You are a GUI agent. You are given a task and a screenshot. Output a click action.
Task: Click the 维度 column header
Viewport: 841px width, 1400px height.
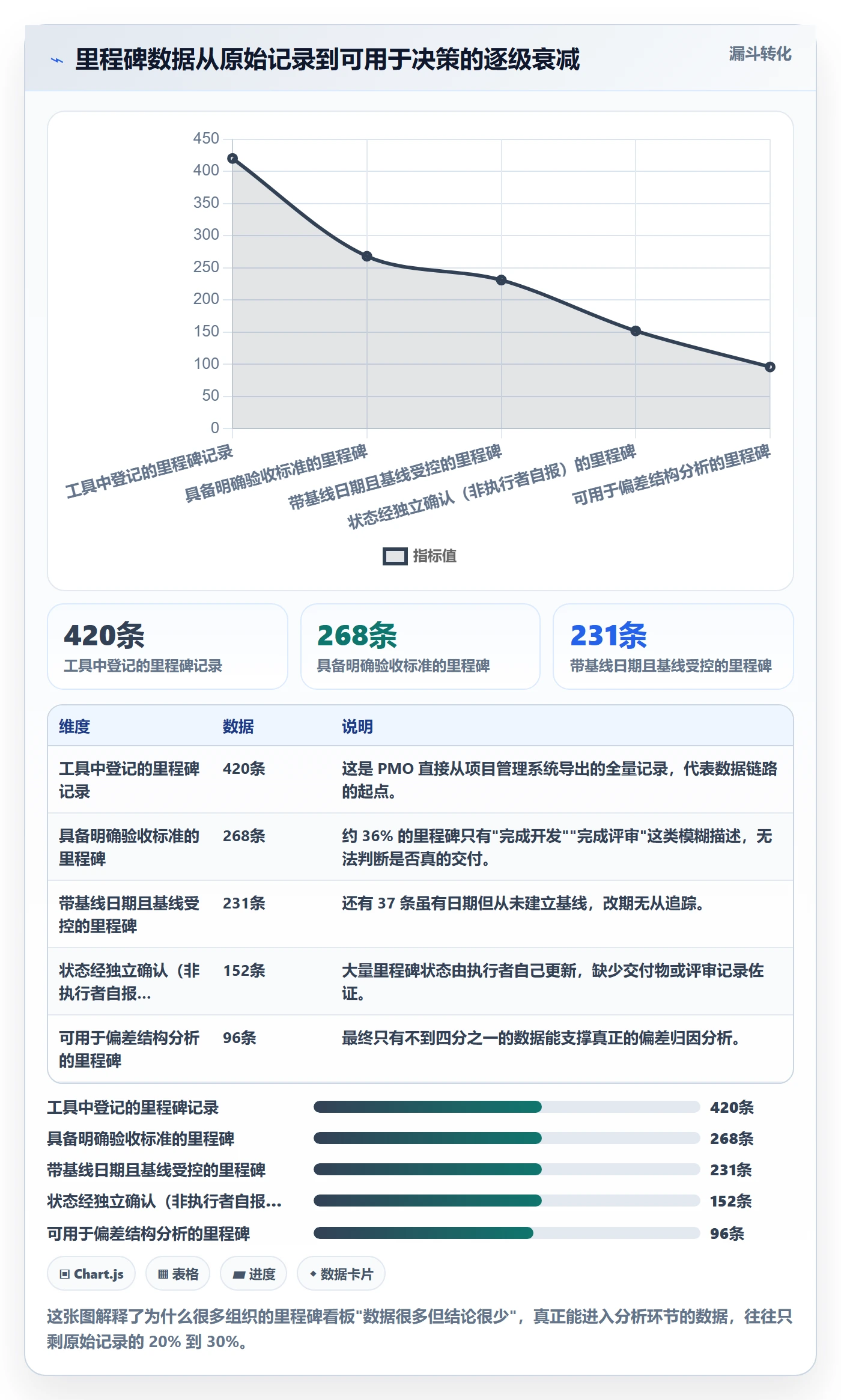(74, 726)
